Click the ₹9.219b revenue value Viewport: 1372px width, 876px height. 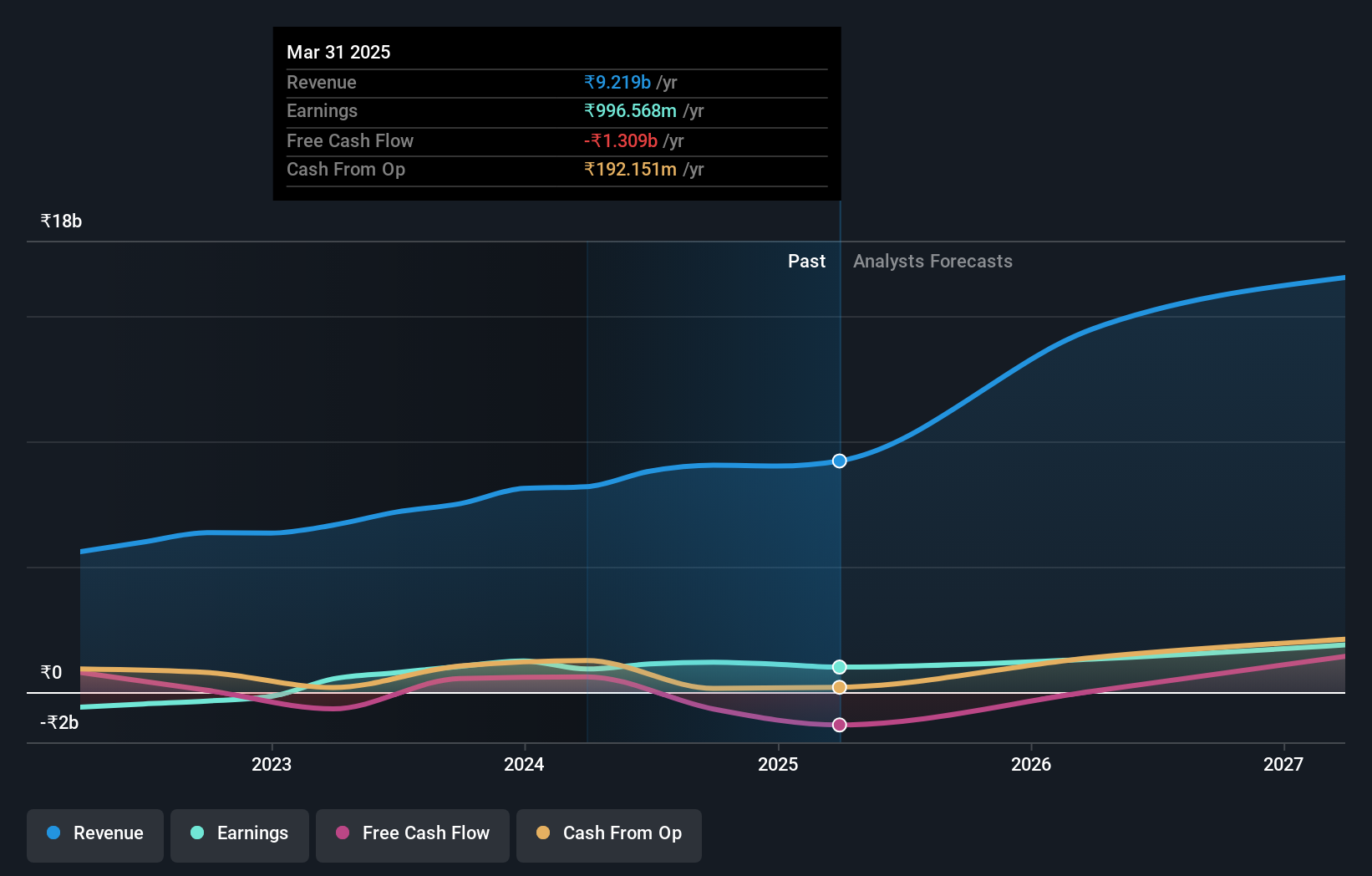click(x=617, y=82)
